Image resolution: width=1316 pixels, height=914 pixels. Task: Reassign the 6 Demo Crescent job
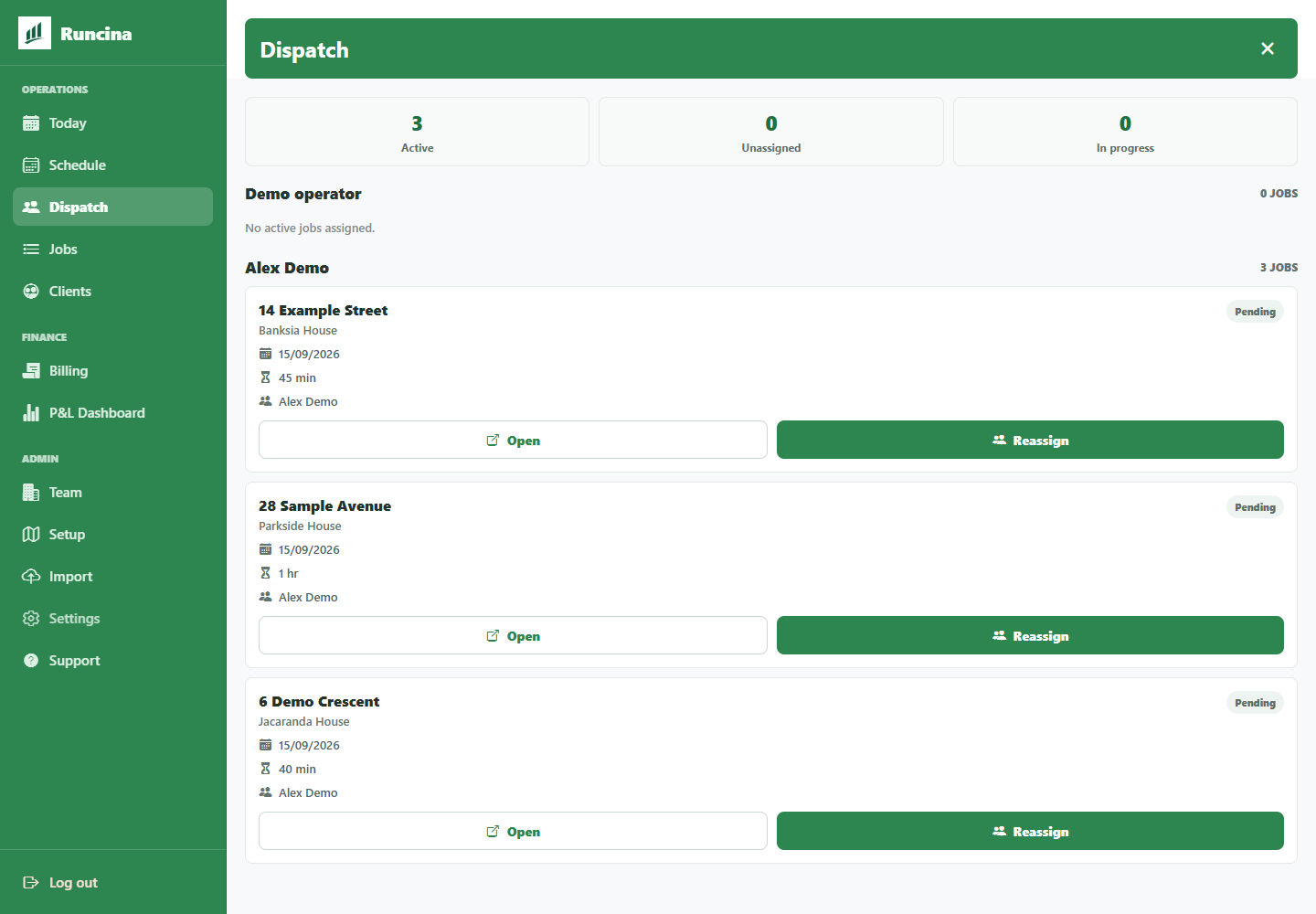pos(1030,831)
